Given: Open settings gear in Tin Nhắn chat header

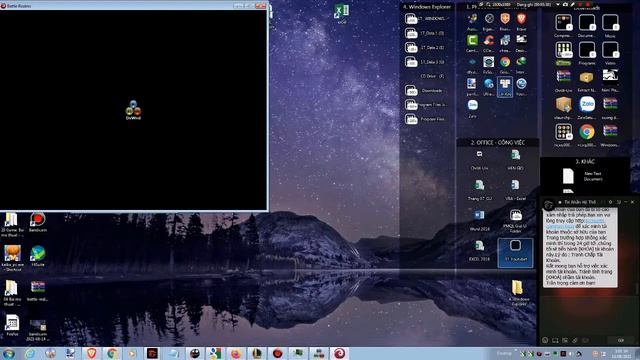Looking at the screenshot, I should pyautogui.click(x=611, y=202).
